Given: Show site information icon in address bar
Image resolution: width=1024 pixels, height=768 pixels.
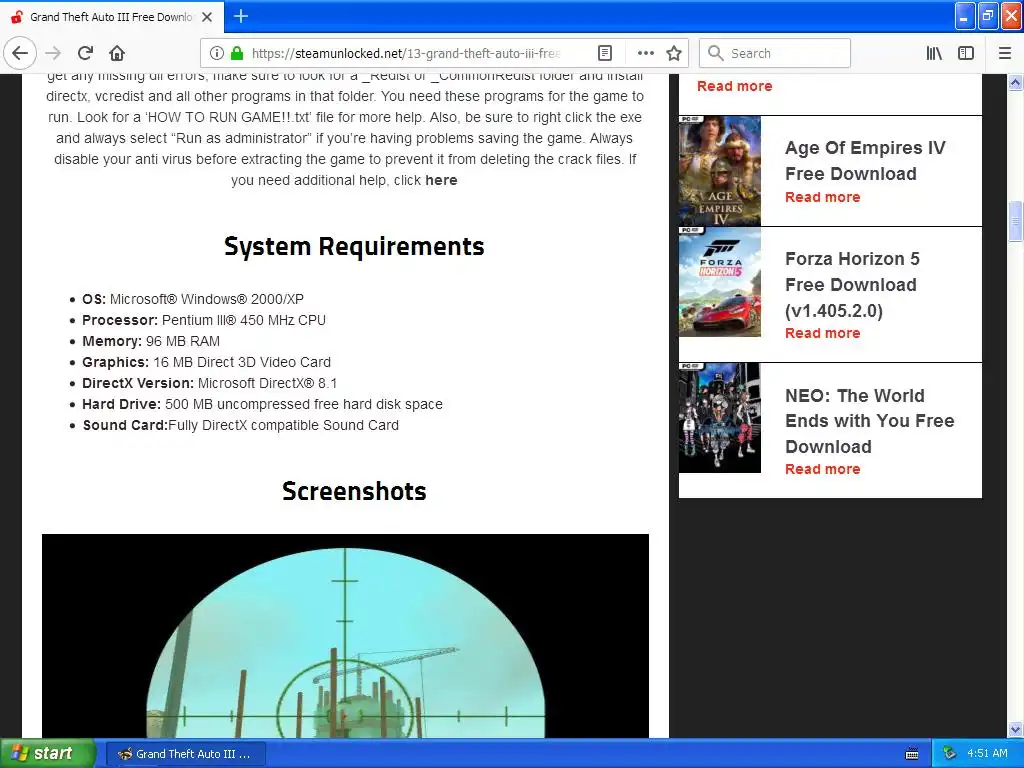Looking at the screenshot, I should 217,53.
